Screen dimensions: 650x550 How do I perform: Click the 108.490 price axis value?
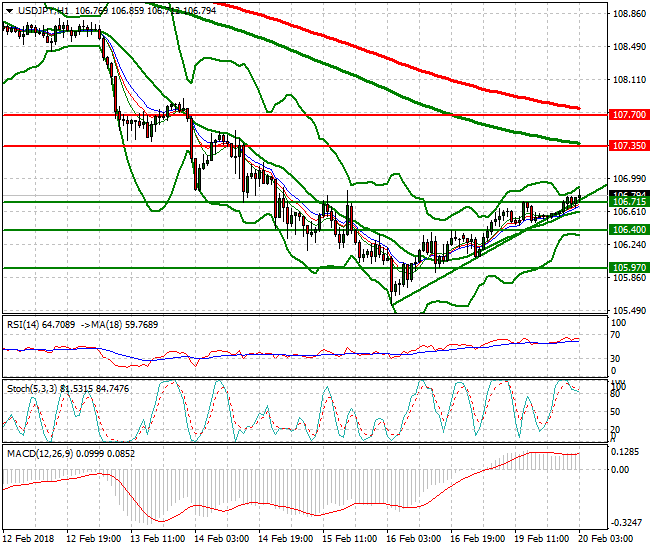pyautogui.click(x=629, y=47)
